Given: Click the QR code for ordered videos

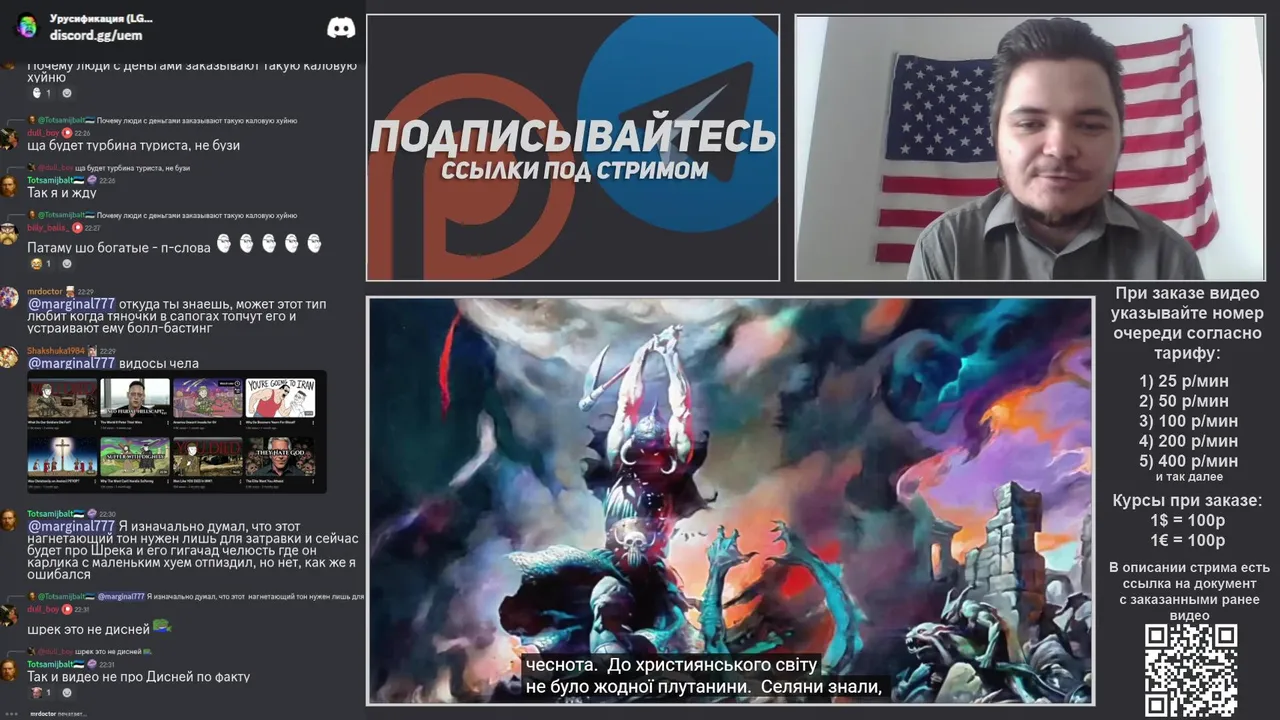Looking at the screenshot, I should click(x=1191, y=670).
